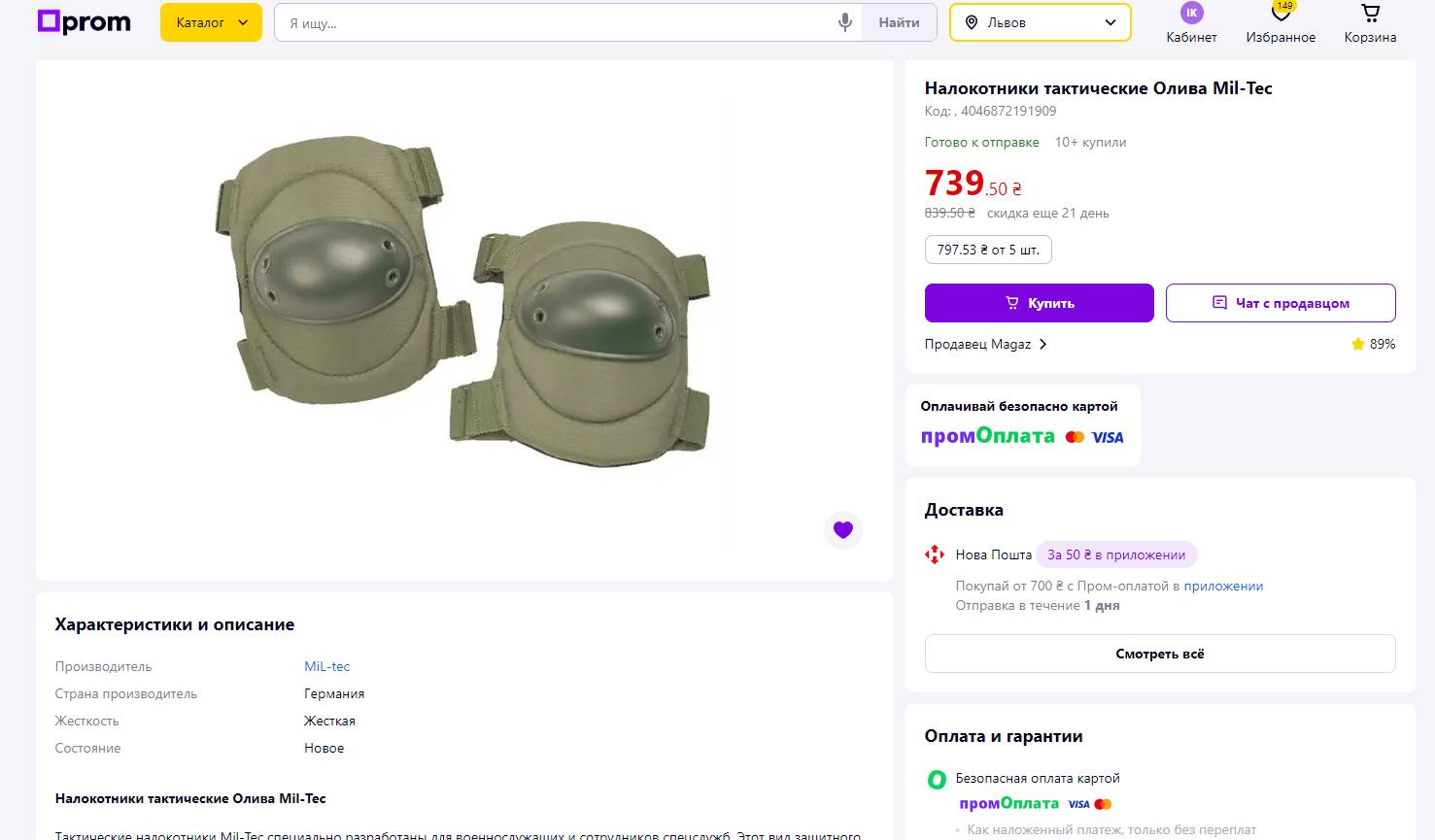
Task: Click the chat icon in Чат с продавцом
Action: point(1219,303)
